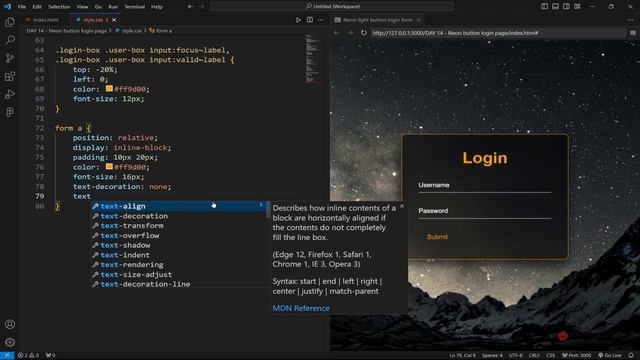Select text-decoration-line suggestion

coord(178,284)
